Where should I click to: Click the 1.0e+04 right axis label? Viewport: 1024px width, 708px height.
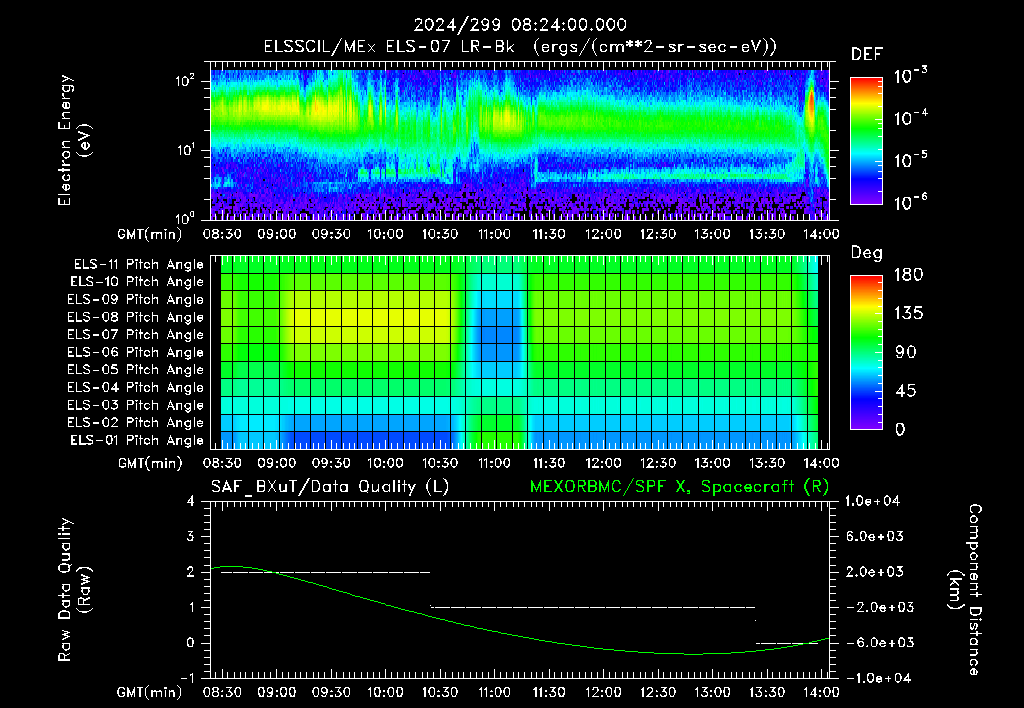click(x=872, y=501)
